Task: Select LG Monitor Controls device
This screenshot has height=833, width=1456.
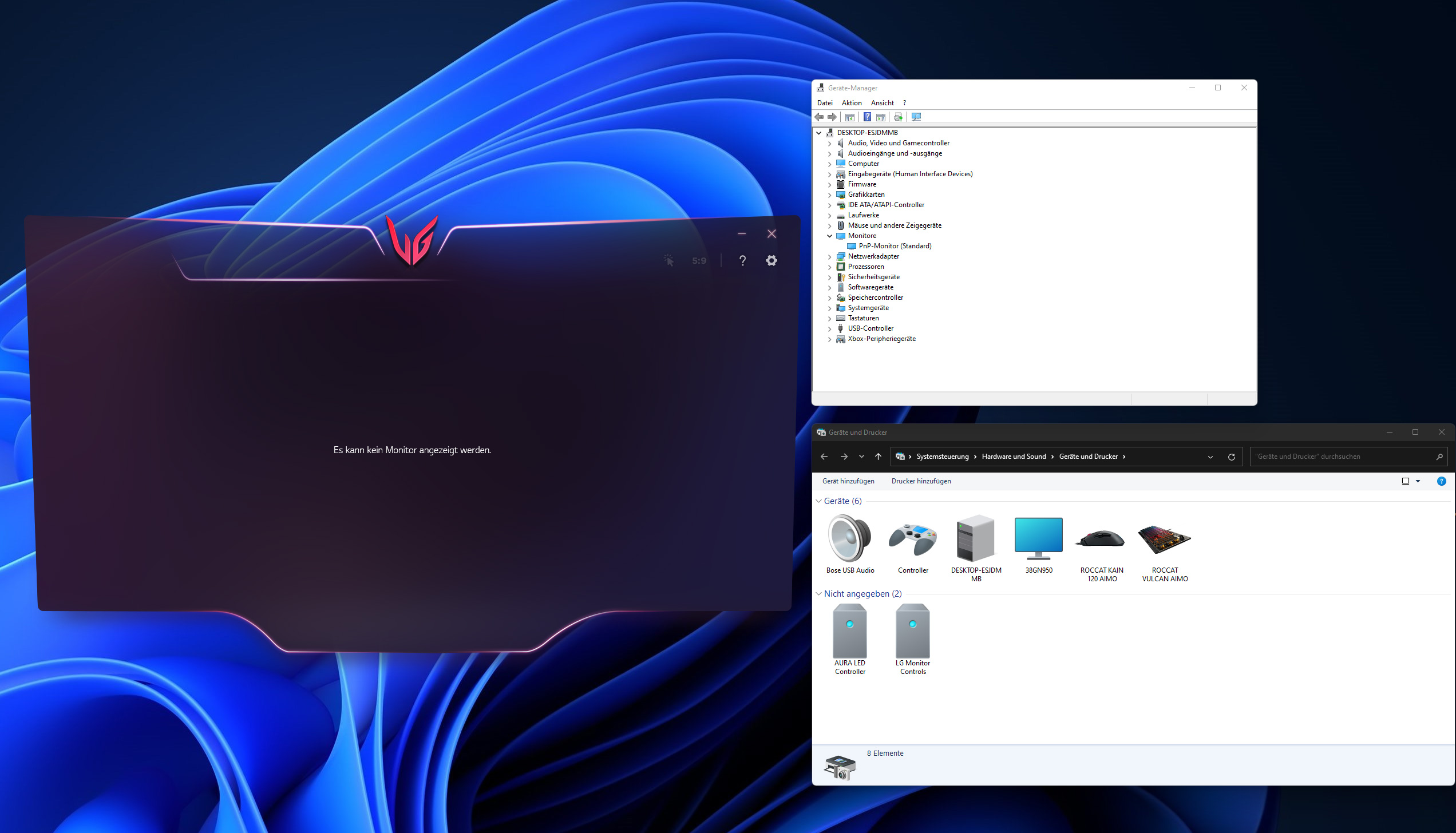Action: click(913, 632)
